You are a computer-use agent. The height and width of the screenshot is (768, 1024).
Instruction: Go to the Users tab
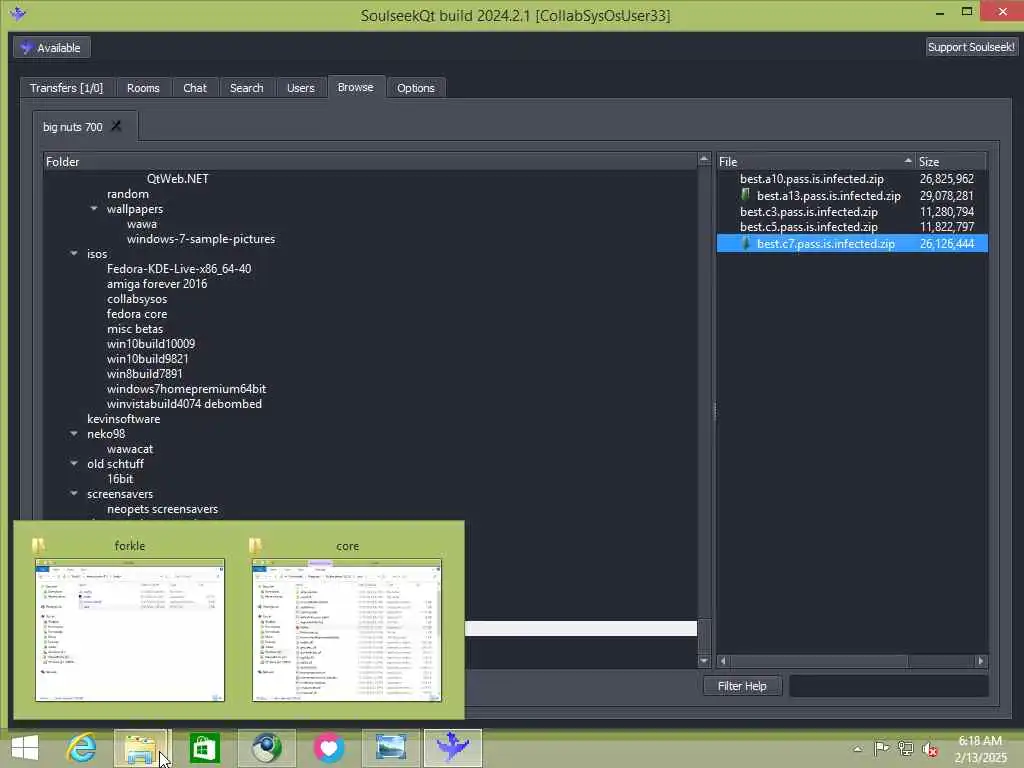300,88
